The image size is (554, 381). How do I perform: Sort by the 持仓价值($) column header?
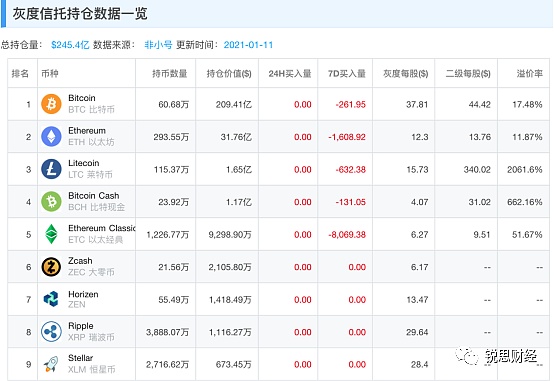[x=229, y=74]
